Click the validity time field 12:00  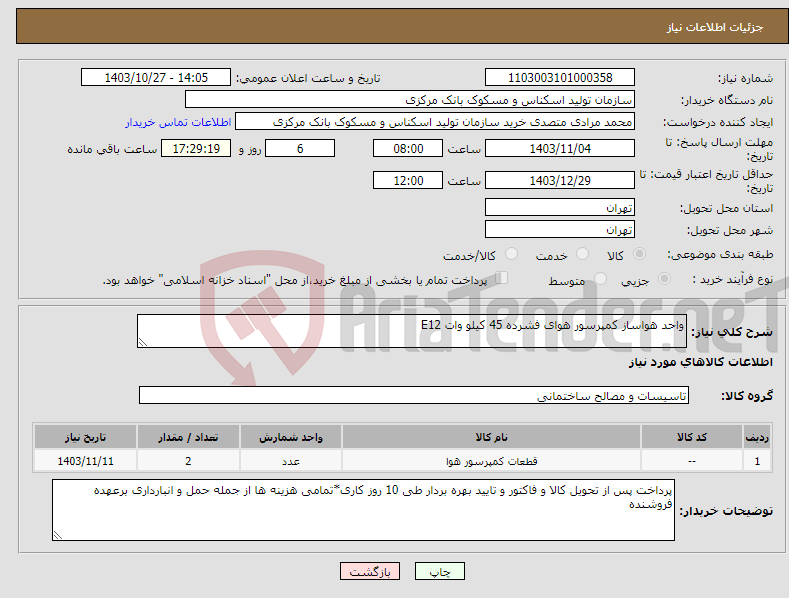(x=408, y=180)
